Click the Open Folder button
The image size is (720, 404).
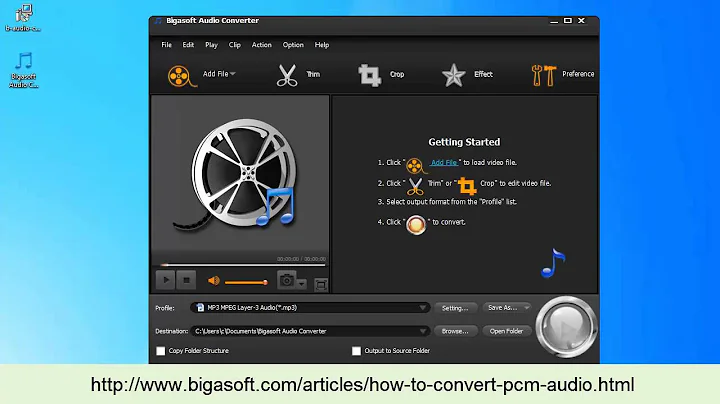coord(506,331)
